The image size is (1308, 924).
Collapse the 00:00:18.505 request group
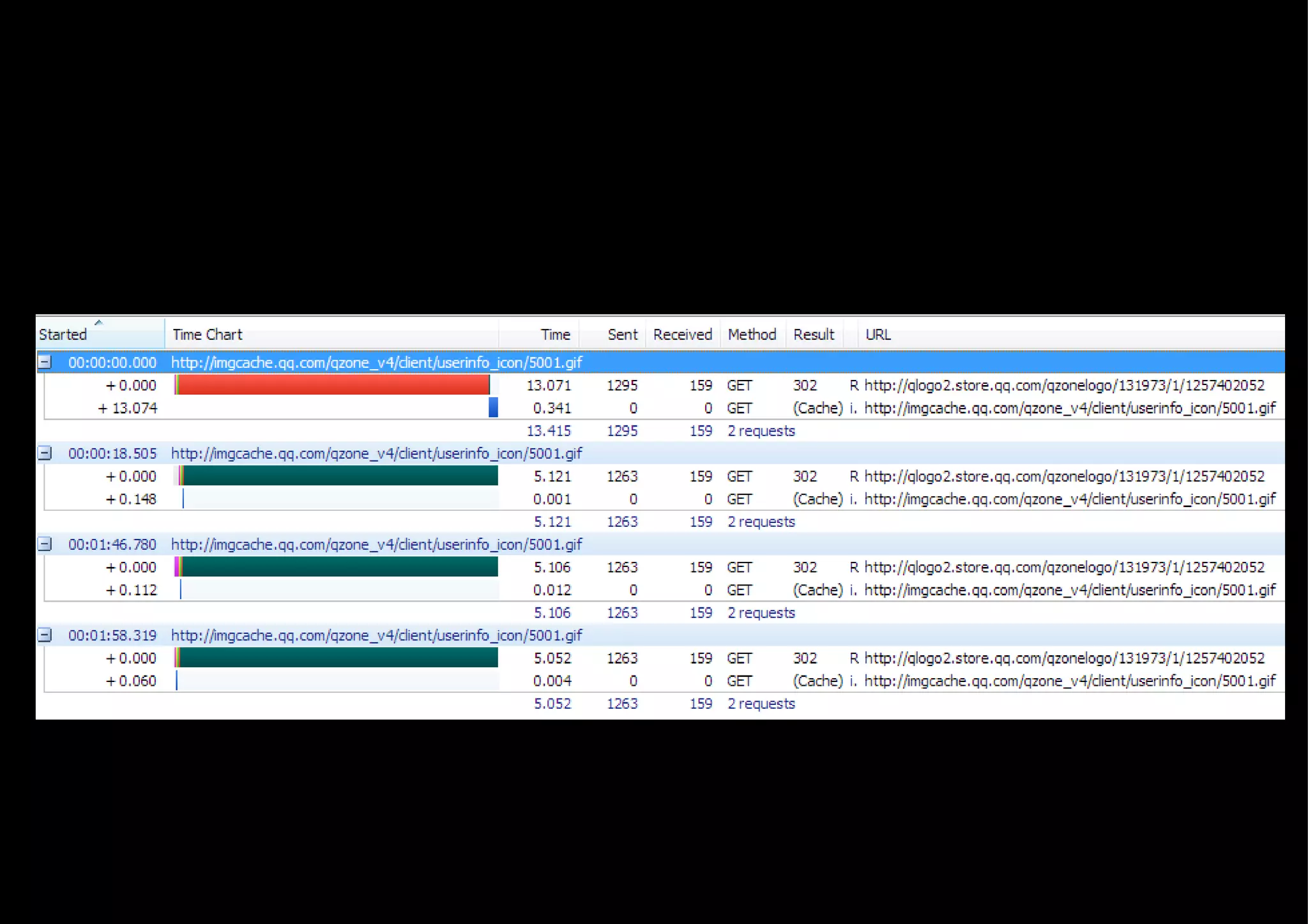point(45,453)
